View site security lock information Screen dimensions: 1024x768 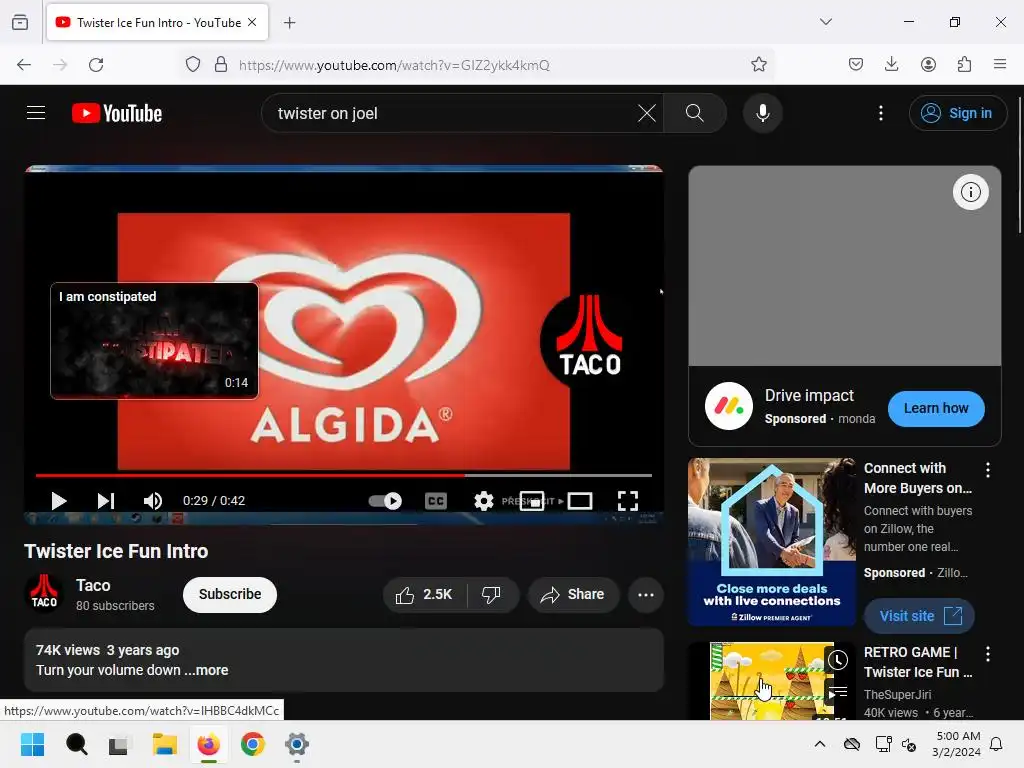(x=221, y=65)
